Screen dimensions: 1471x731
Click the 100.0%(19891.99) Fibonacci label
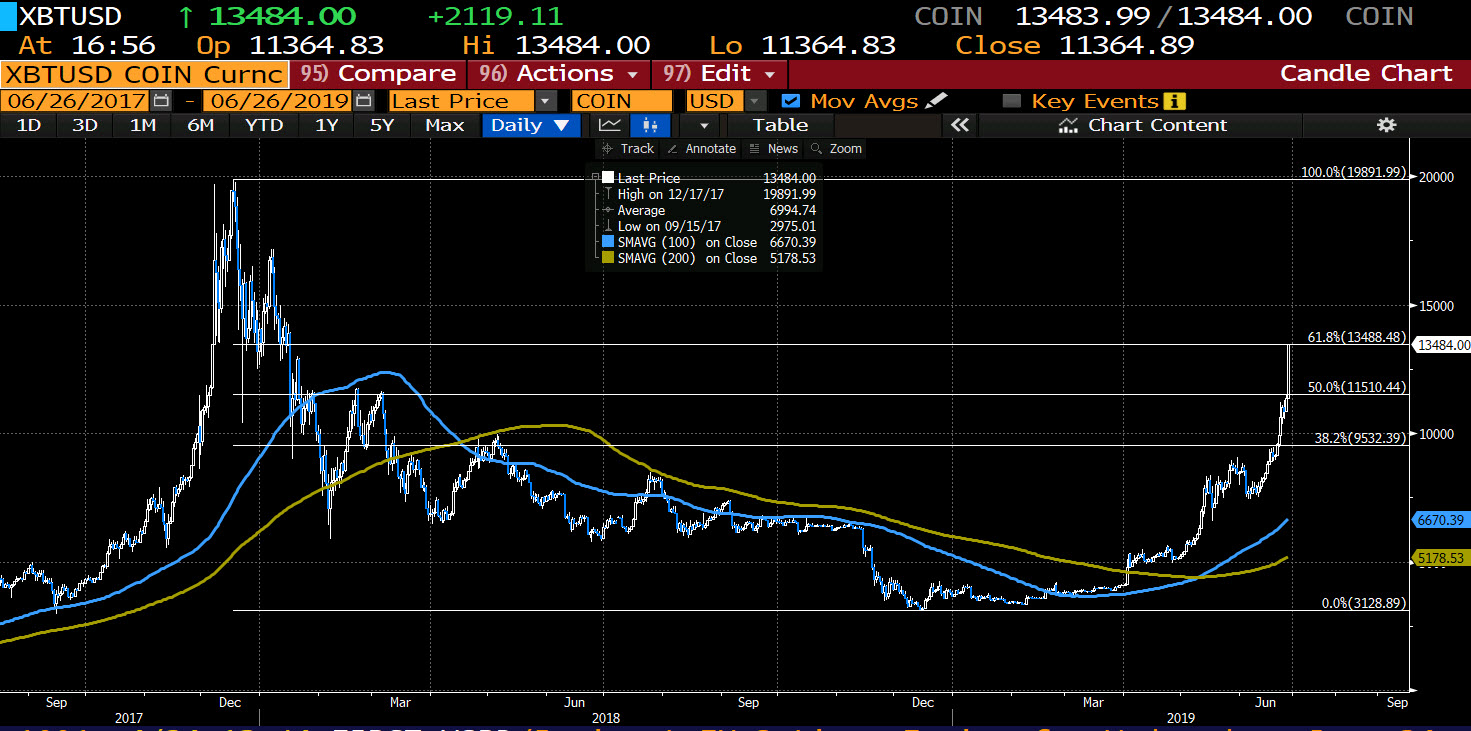[x=1354, y=172]
